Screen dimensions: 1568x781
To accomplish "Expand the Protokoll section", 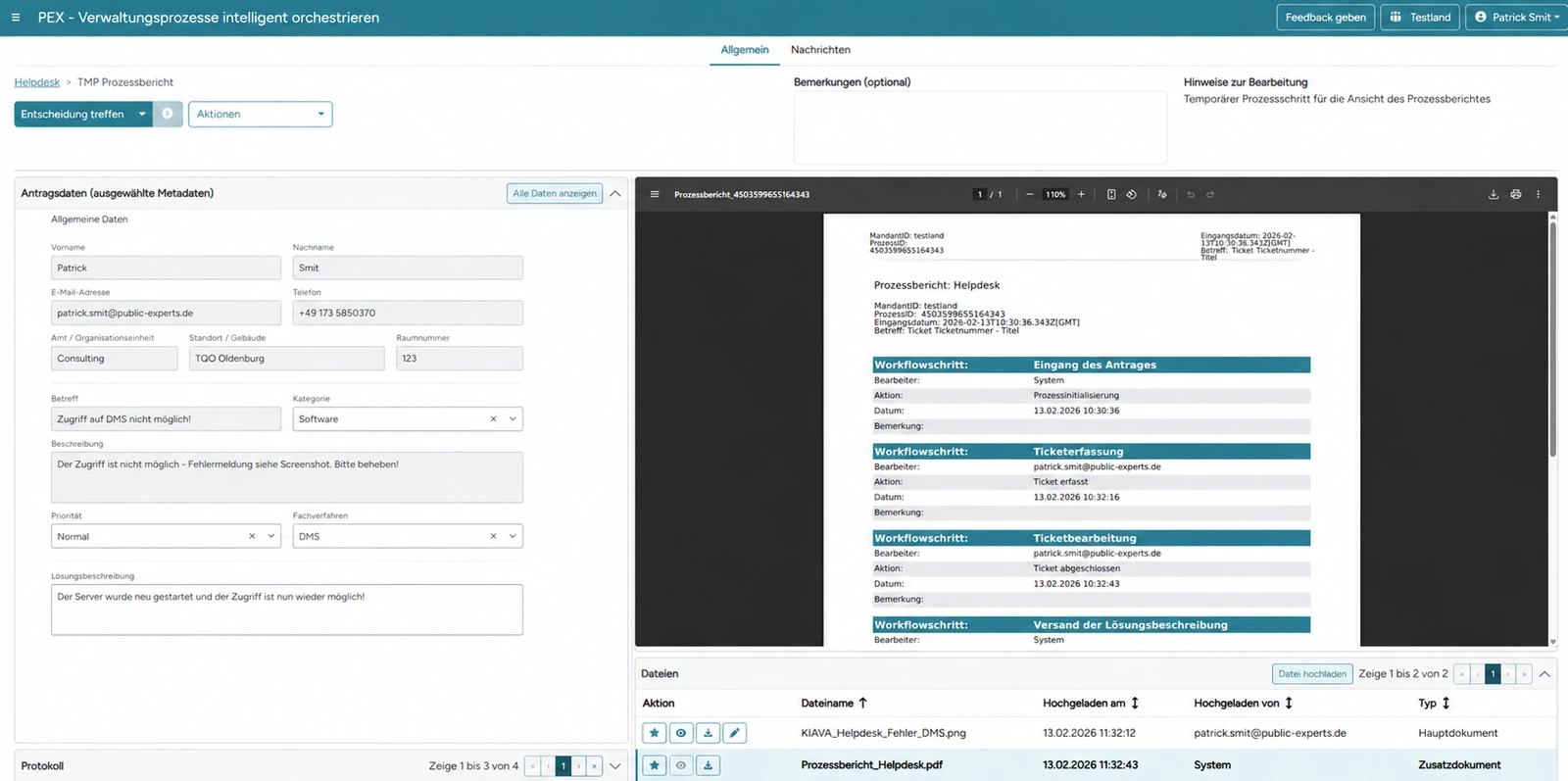I will [615, 766].
